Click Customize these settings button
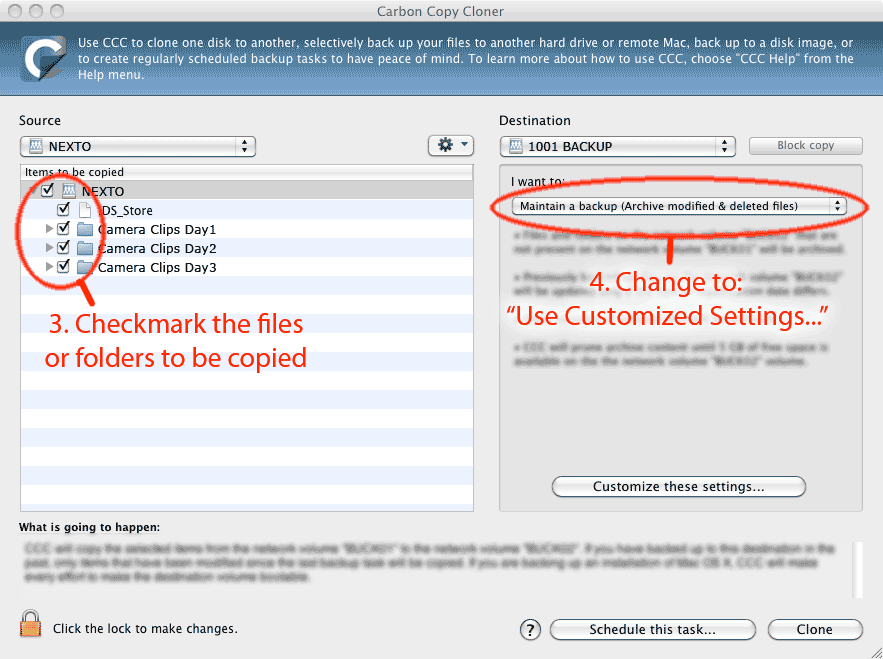This screenshot has width=883, height=659. (x=679, y=487)
